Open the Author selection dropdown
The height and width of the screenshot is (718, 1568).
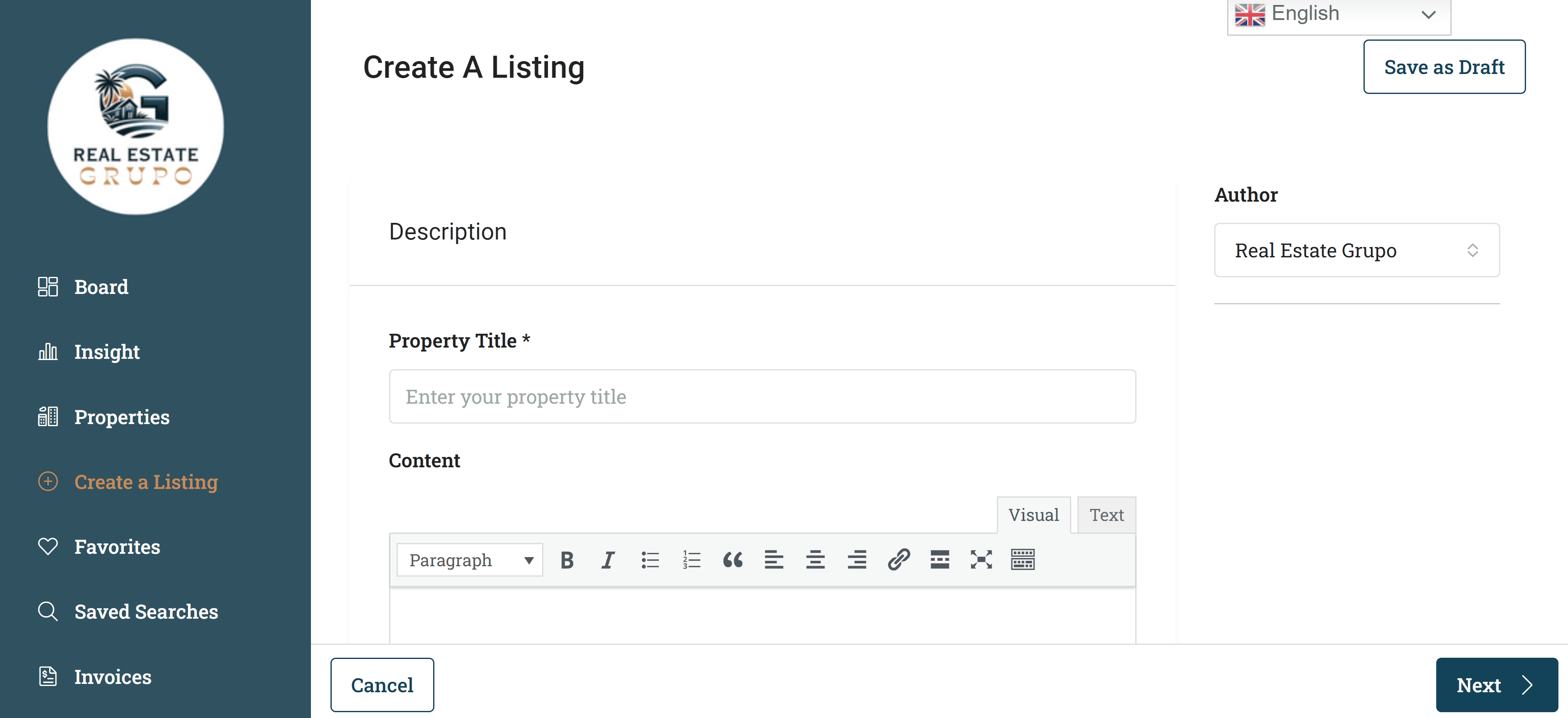tap(1356, 250)
